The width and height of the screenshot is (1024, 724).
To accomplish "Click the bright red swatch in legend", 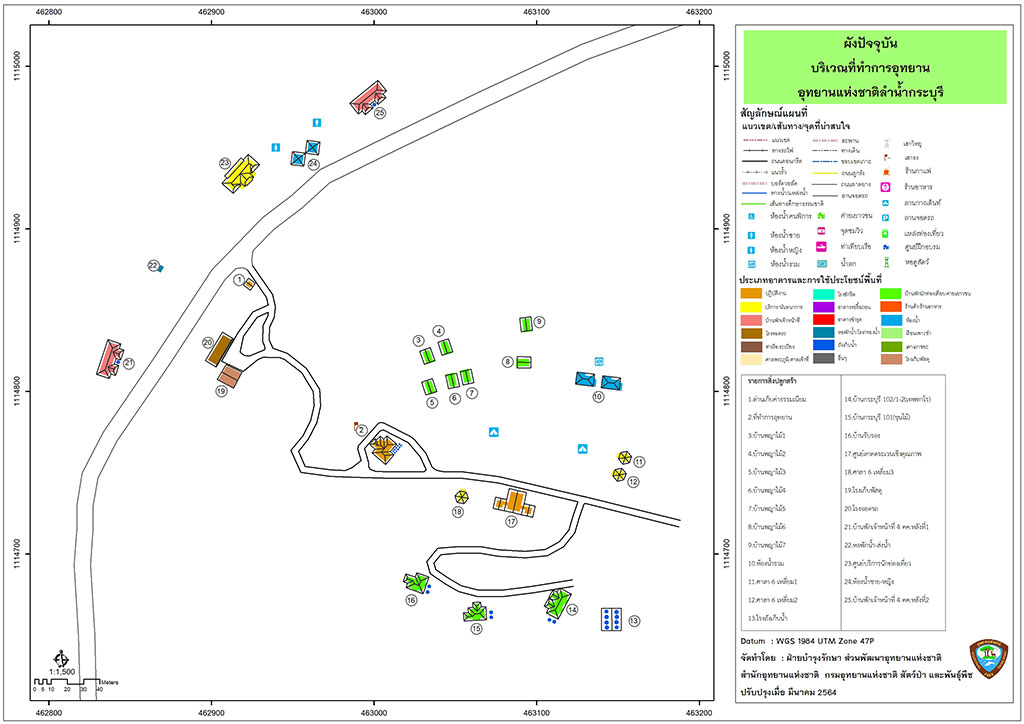I will pyautogui.click(x=824, y=320).
